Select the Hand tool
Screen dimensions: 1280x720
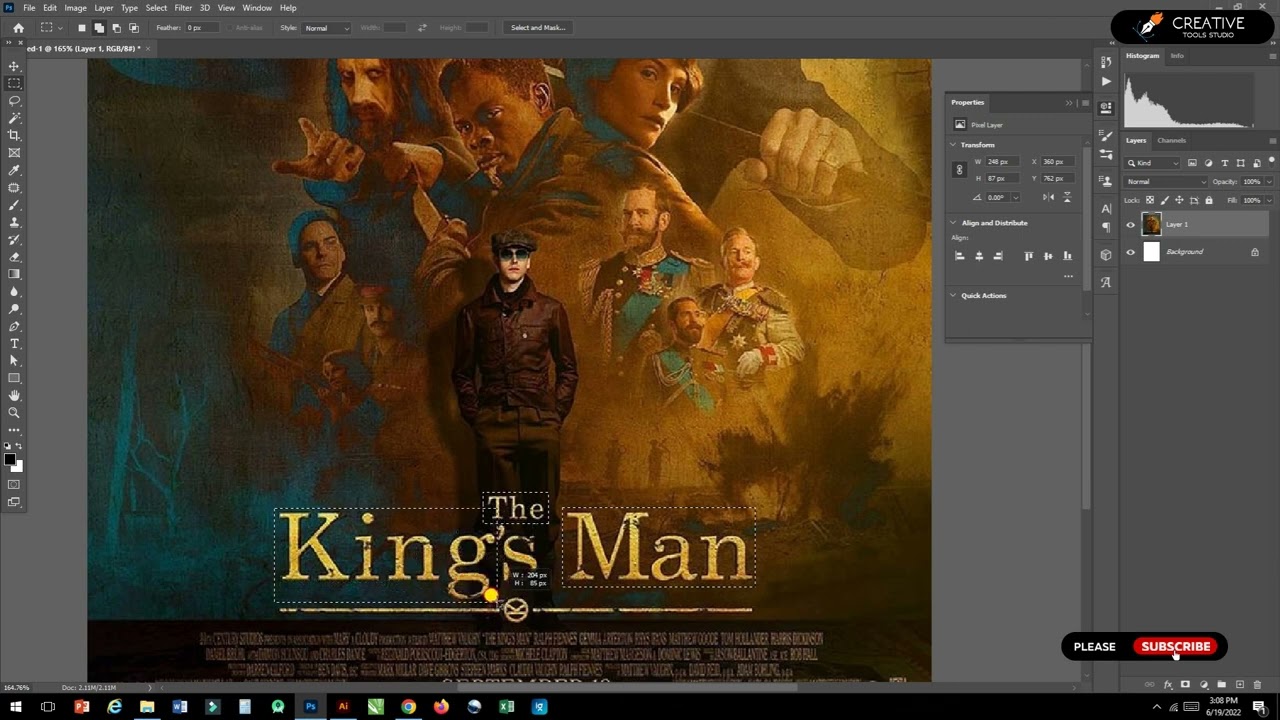14,395
